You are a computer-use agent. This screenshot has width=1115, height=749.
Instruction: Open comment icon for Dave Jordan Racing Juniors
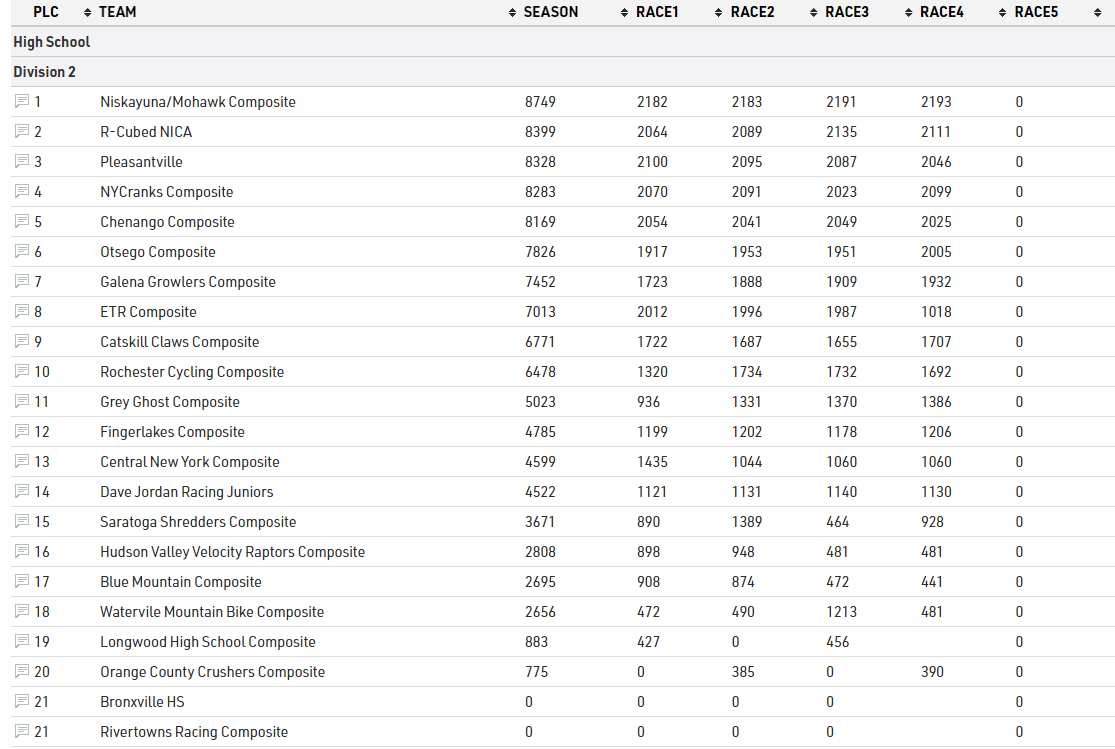[22, 492]
